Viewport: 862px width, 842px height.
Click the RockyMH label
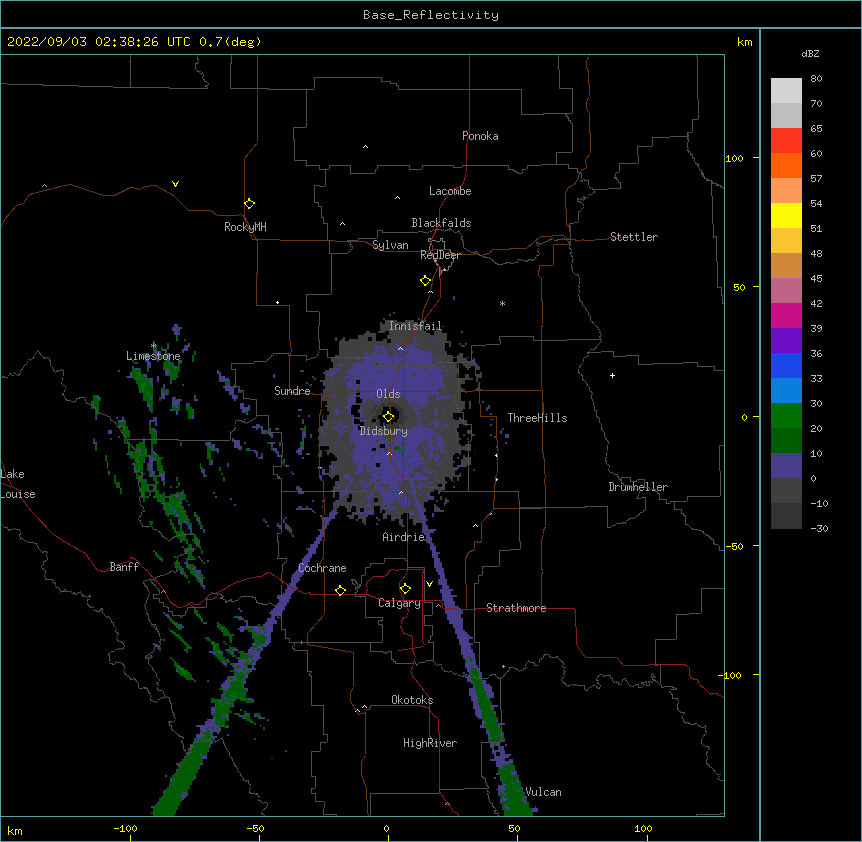[x=245, y=227]
